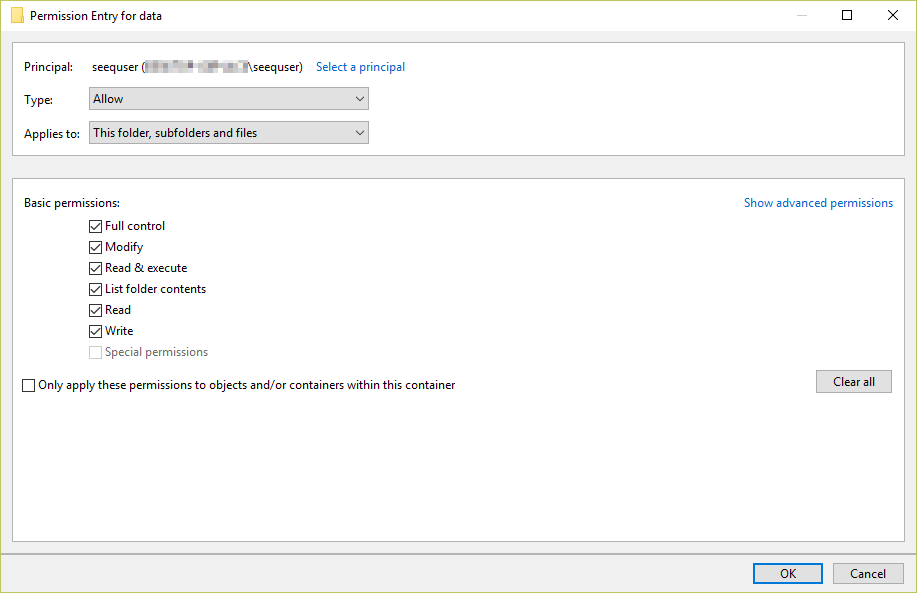Uncheck the Modify permission

95,247
